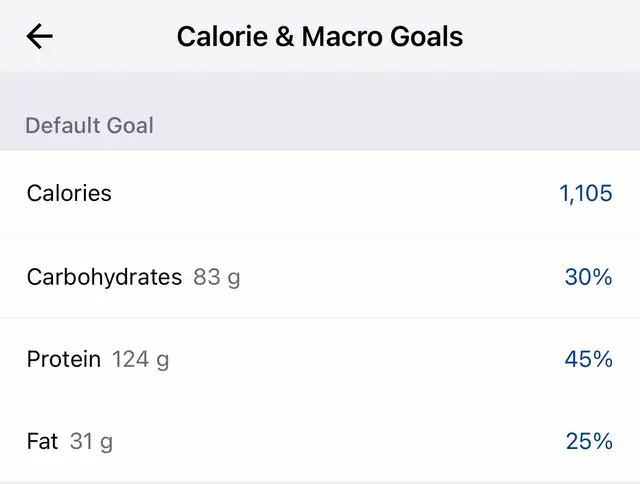Open the Calories goal row
Viewport: 640px width, 484px height.
tap(320, 193)
